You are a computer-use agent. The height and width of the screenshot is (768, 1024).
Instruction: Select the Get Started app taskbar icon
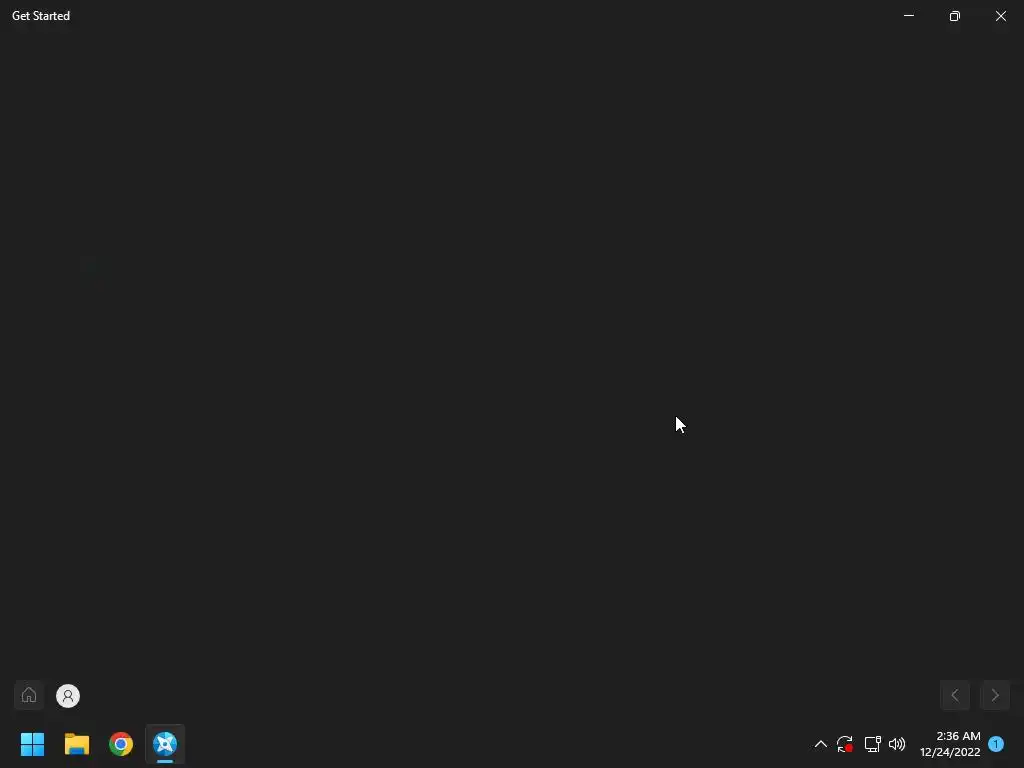point(165,744)
